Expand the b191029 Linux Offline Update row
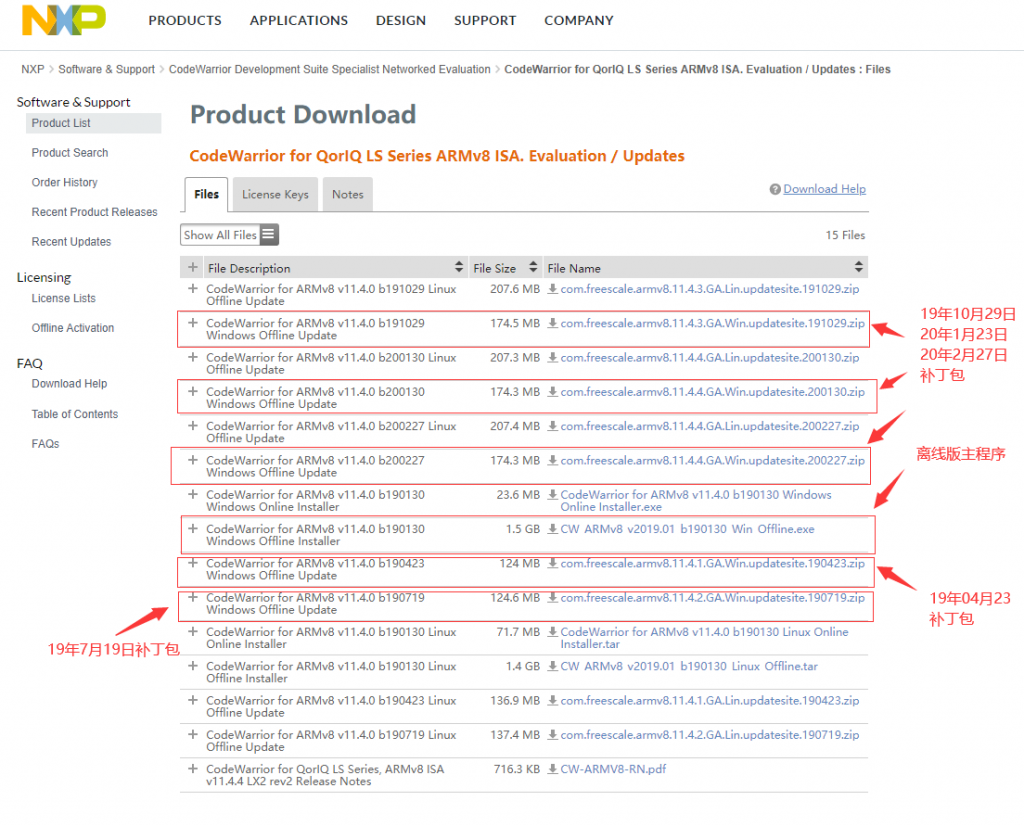Screen dimensions: 1024x826 pos(193,288)
